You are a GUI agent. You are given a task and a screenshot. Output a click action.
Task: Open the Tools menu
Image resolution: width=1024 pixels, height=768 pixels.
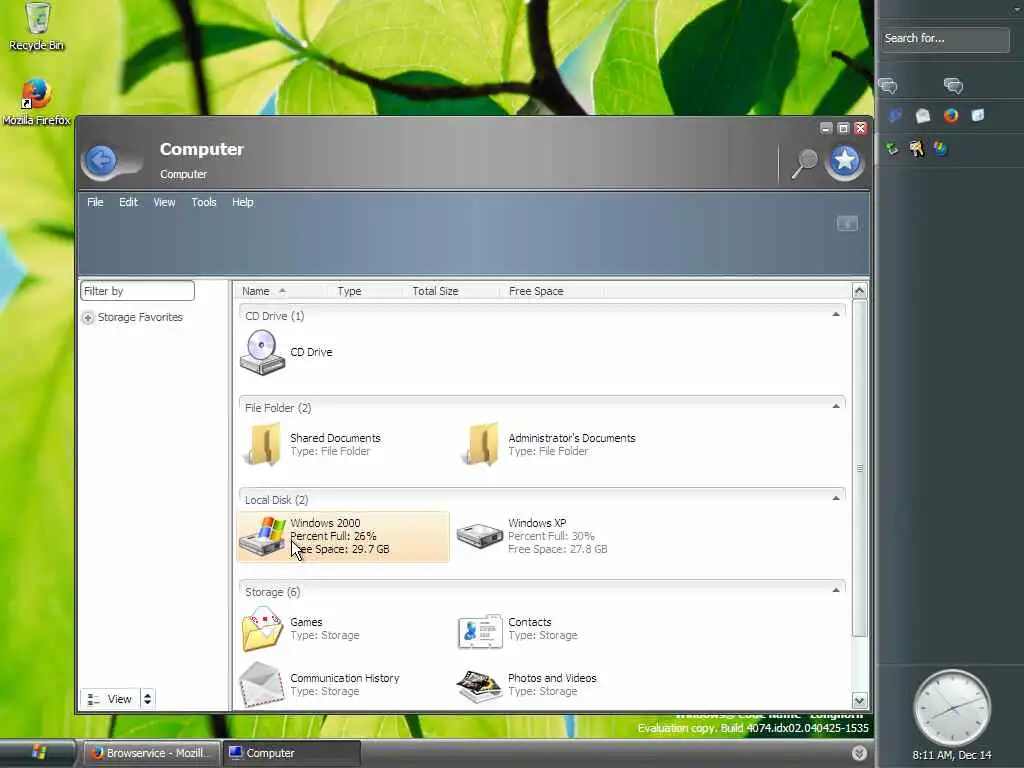(204, 202)
